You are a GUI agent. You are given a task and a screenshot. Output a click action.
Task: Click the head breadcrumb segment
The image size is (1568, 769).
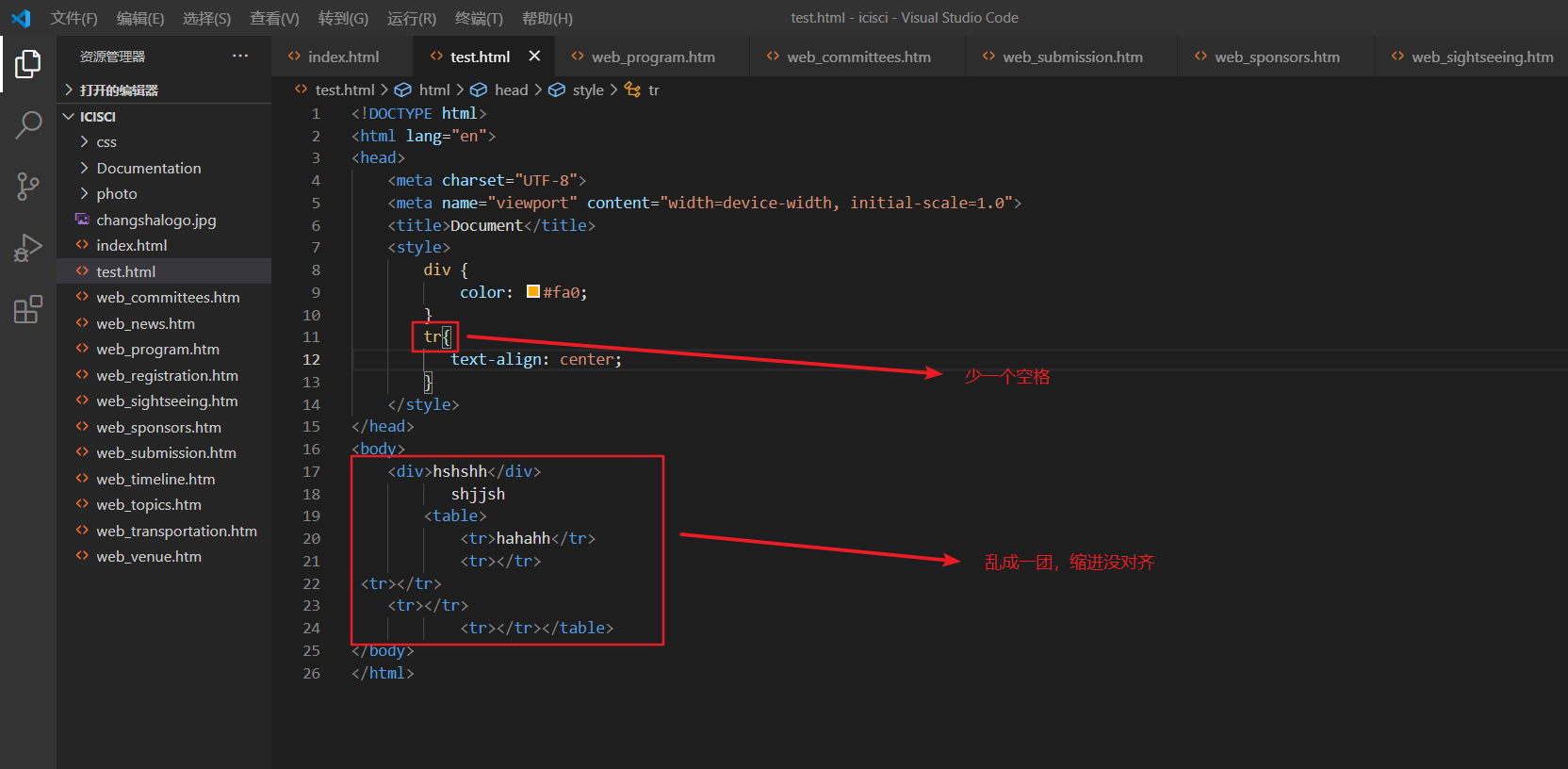(x=512, y=90)
